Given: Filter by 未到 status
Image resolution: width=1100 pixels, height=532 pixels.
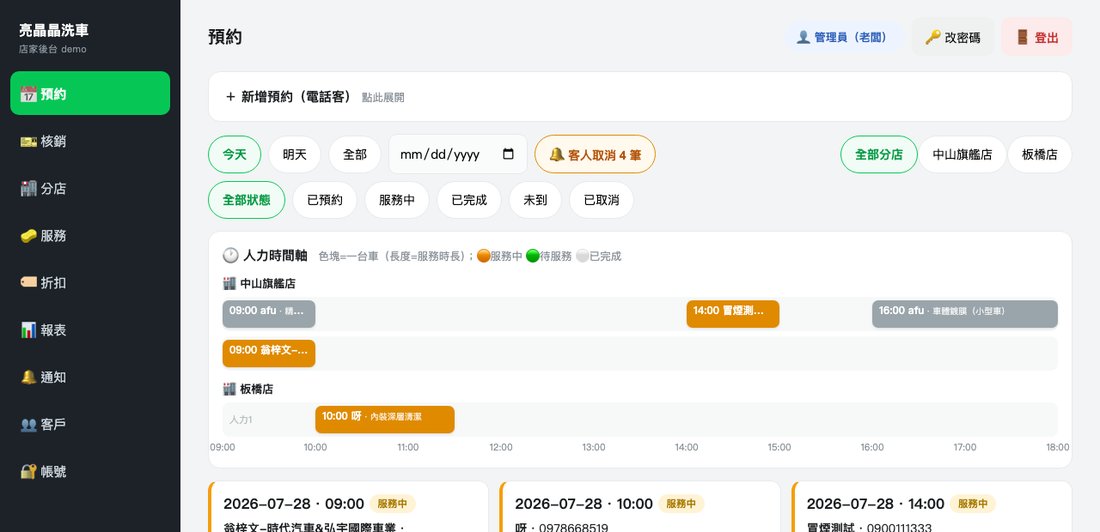Looking at the screenshot, I should coord(535,200).
